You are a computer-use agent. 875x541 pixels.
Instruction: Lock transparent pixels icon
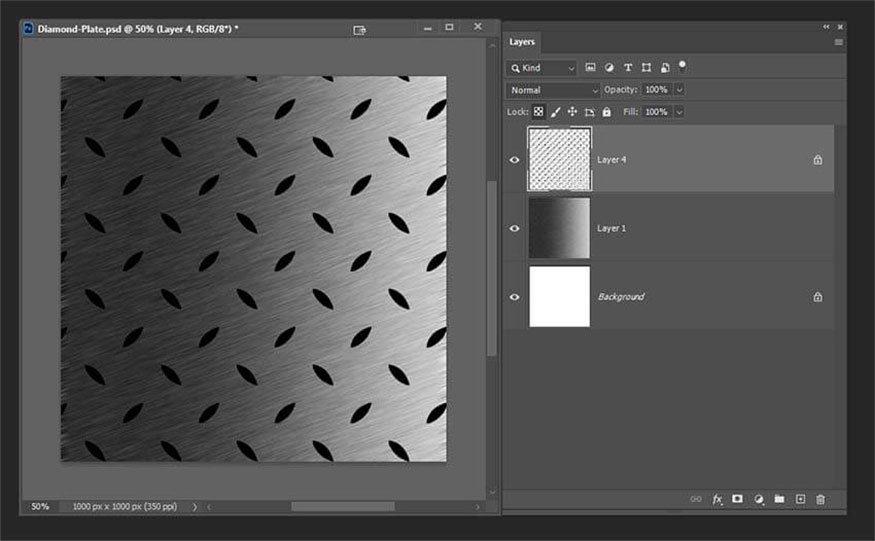(x=538, y=112)
